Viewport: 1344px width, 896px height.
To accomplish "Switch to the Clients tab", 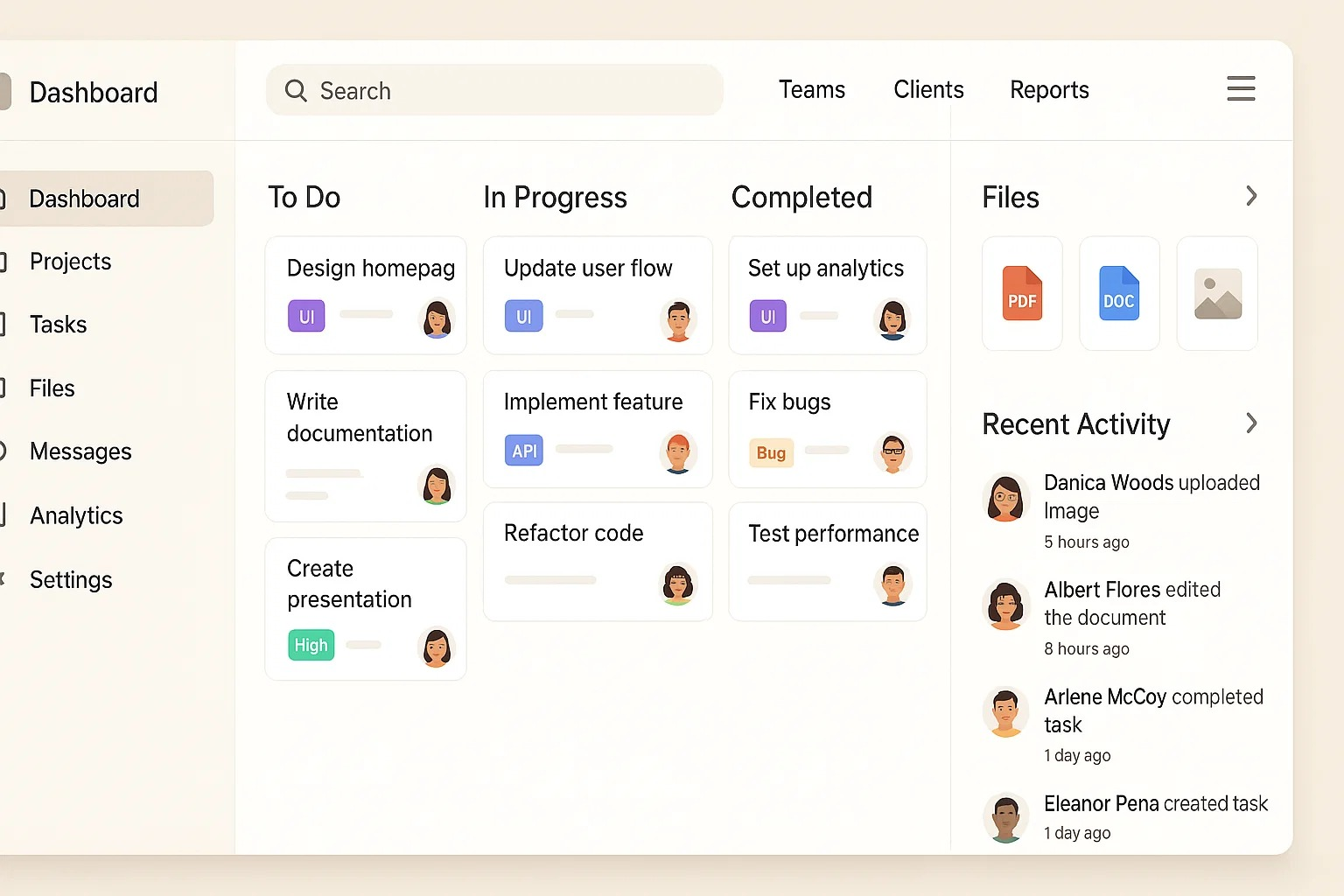I will (927, 90).
